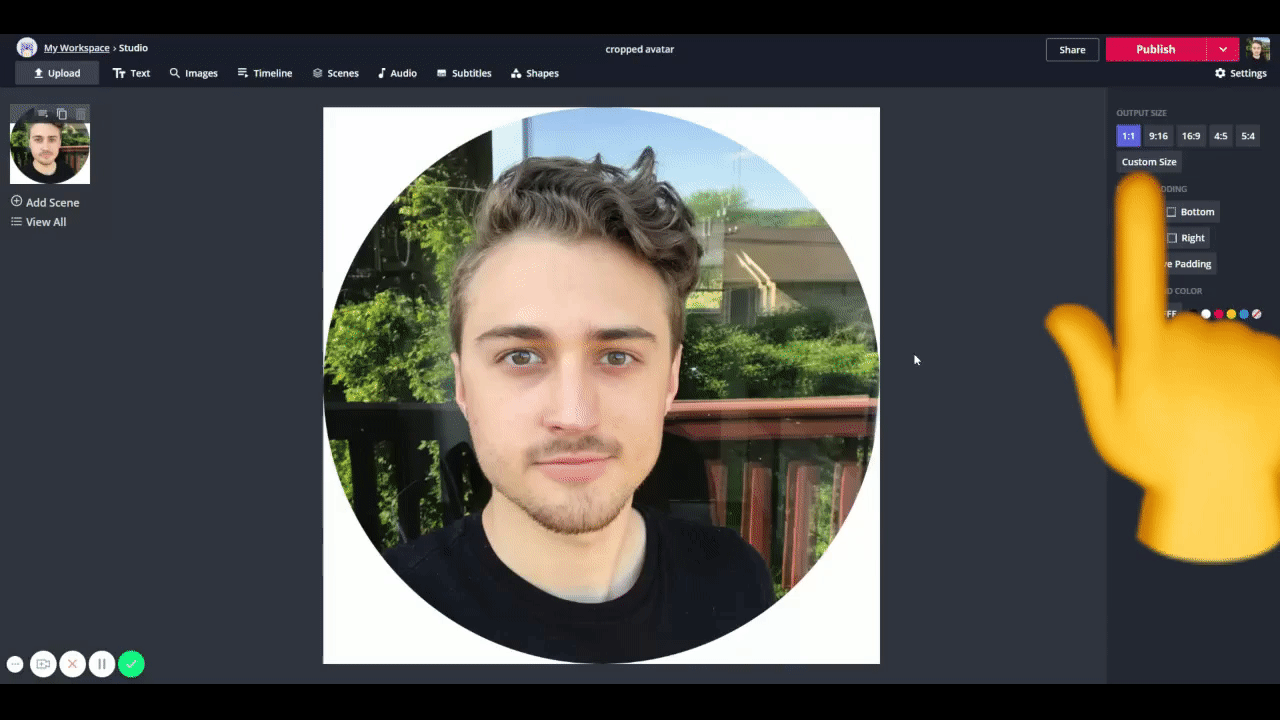Go to My Workspace link

pyautogui.click(x=76, y=48)
